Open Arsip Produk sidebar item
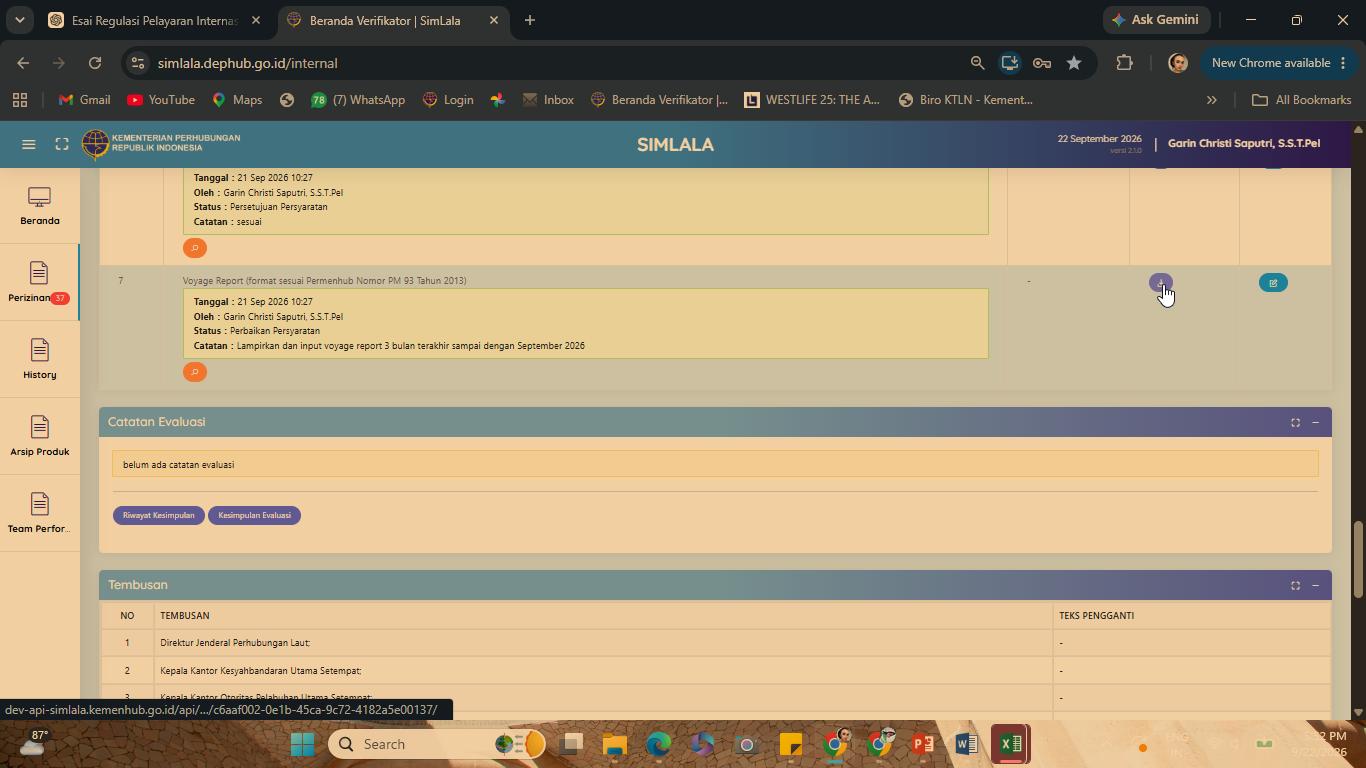1366x768 pixels. [x=39, y=437]
